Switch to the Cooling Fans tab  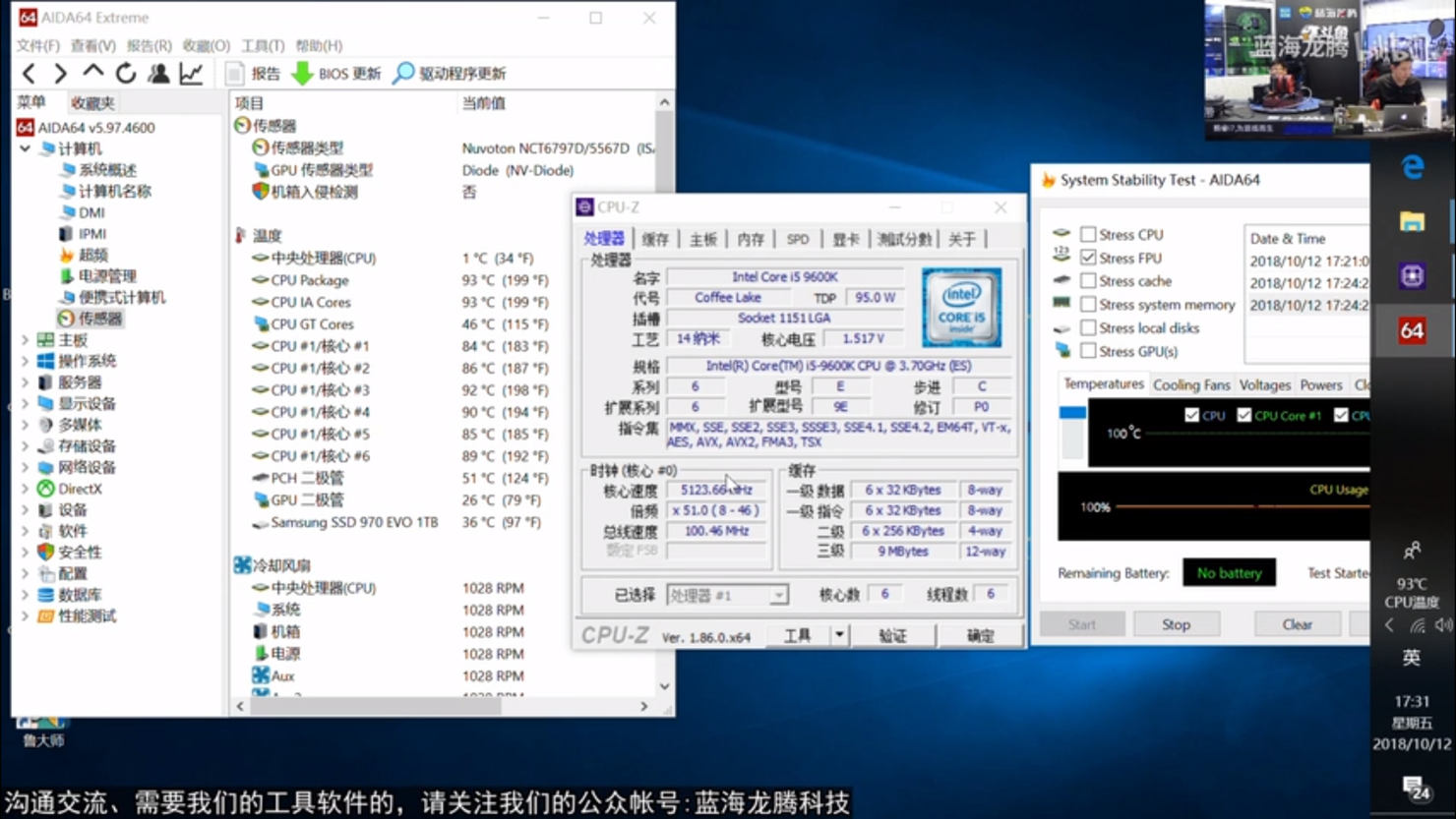pyautogui.click(x=1191, y=385)
